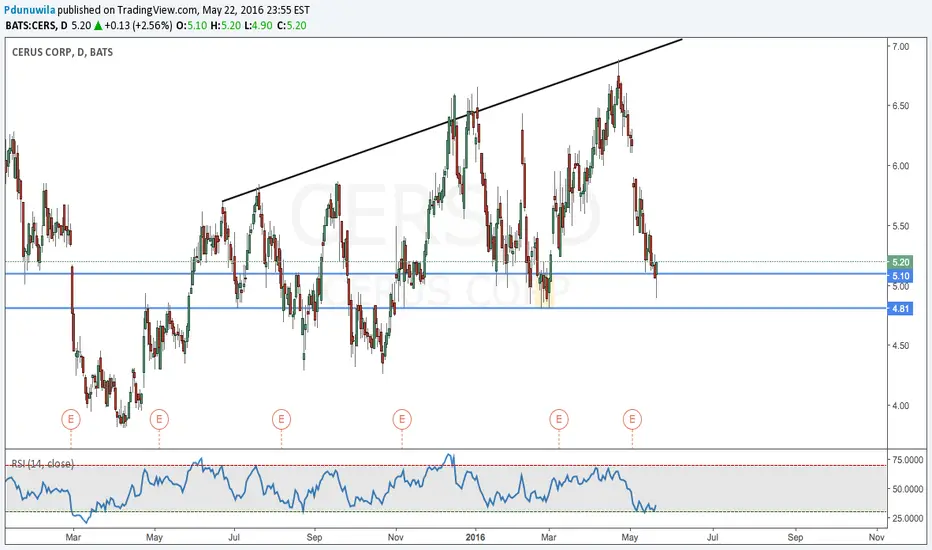932x550 pixels.
Task: Click the May 2016 earnings E marker
Action: (632, 419)
